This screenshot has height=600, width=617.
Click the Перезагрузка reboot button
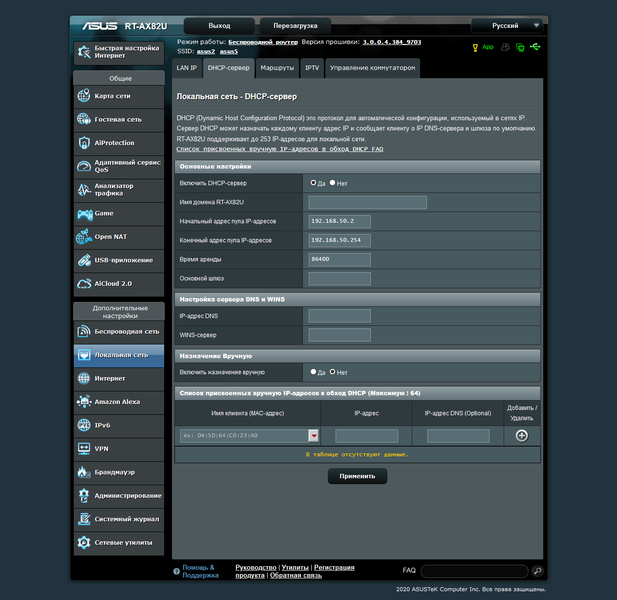(x=295, y=26)
